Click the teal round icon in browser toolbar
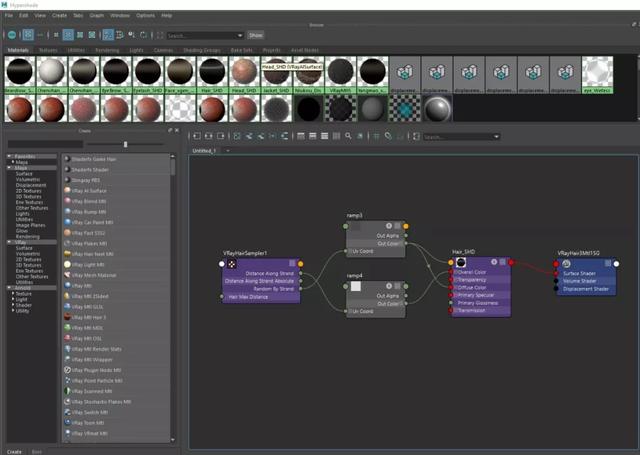 [12, 35]
